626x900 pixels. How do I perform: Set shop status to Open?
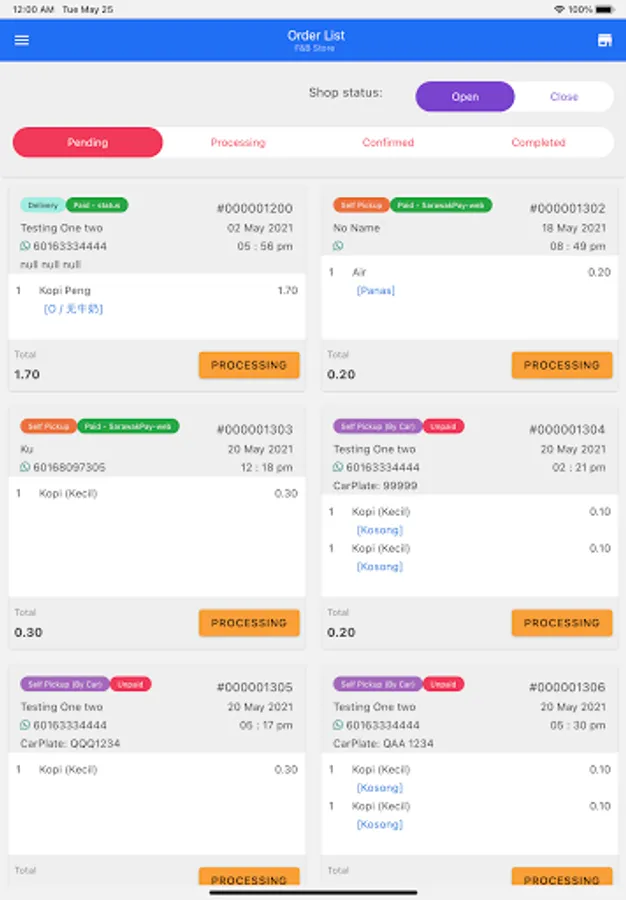click(465, 97)
